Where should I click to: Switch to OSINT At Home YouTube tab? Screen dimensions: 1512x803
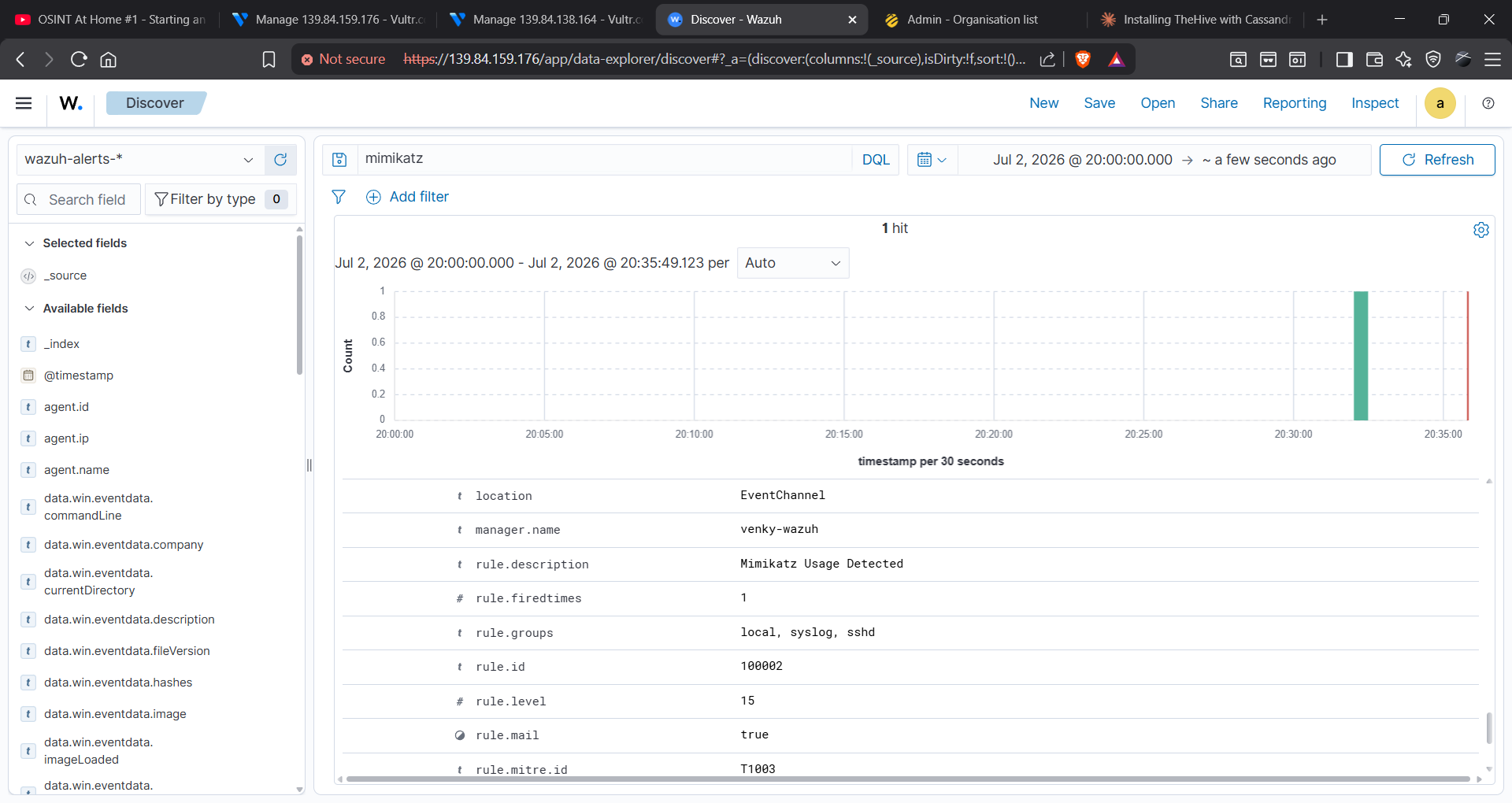point(111,20)
